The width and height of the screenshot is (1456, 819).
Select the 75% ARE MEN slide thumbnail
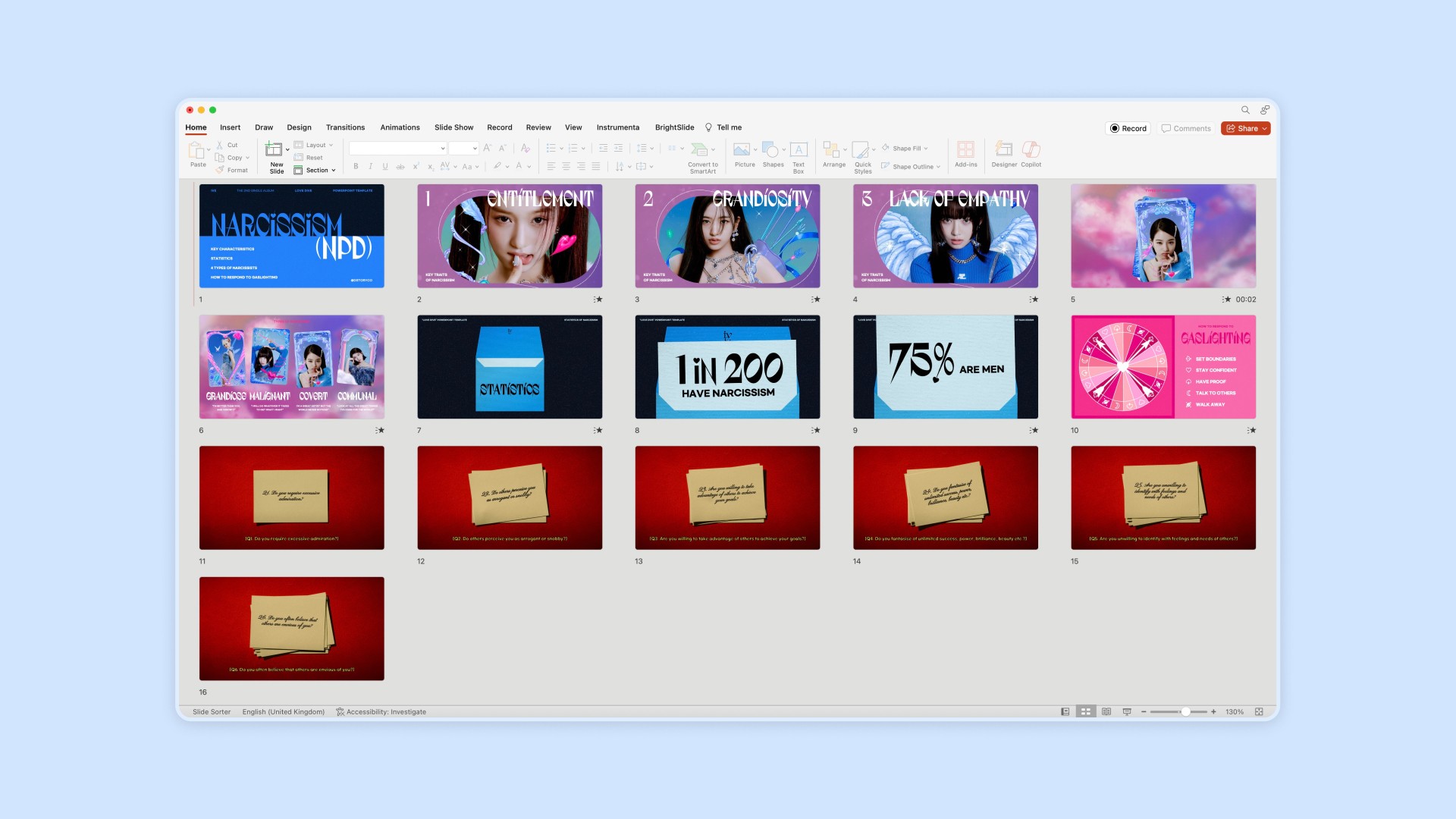(x=945, y=367)
